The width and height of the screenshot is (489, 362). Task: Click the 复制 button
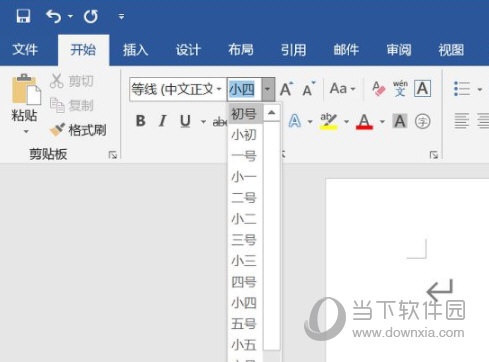pos(71,105)
